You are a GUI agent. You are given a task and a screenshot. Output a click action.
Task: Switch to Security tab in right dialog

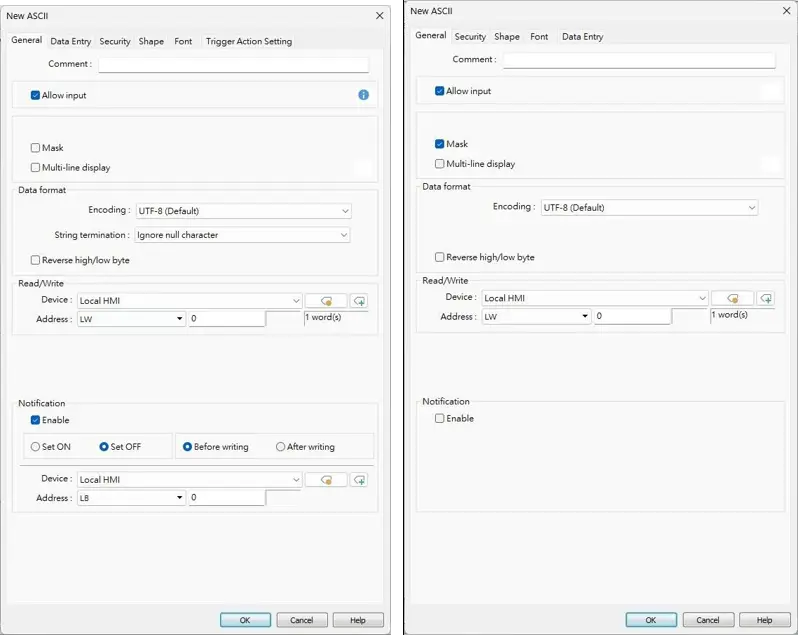tap(470, 37)
